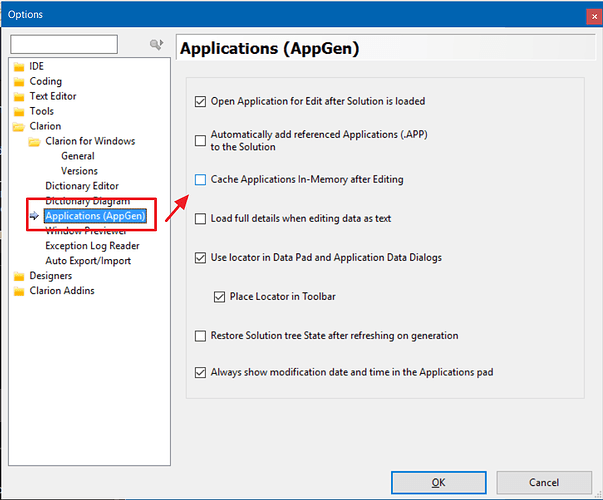Click the Text Editor folder icon

19,97
